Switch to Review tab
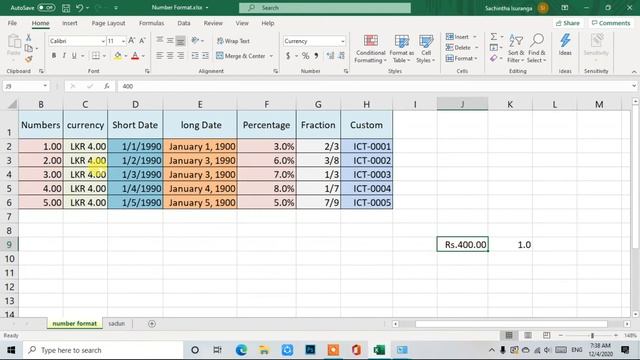Viewport: 640px width, 360px height. tap(213, 23)
